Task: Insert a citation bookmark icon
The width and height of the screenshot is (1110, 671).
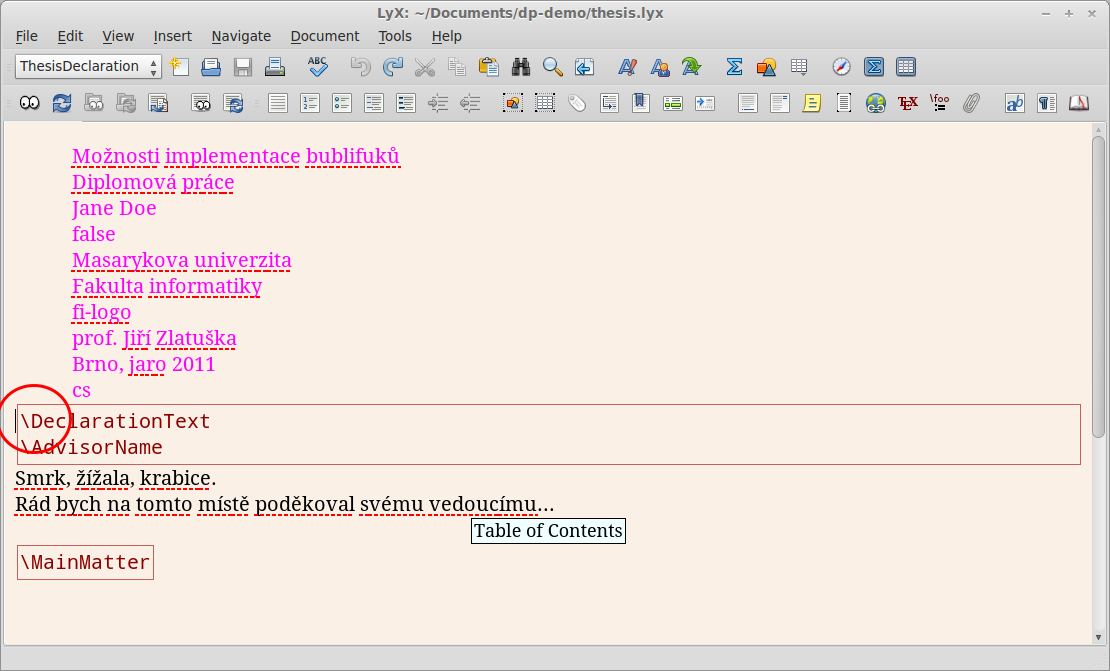Action: point(641,103)
